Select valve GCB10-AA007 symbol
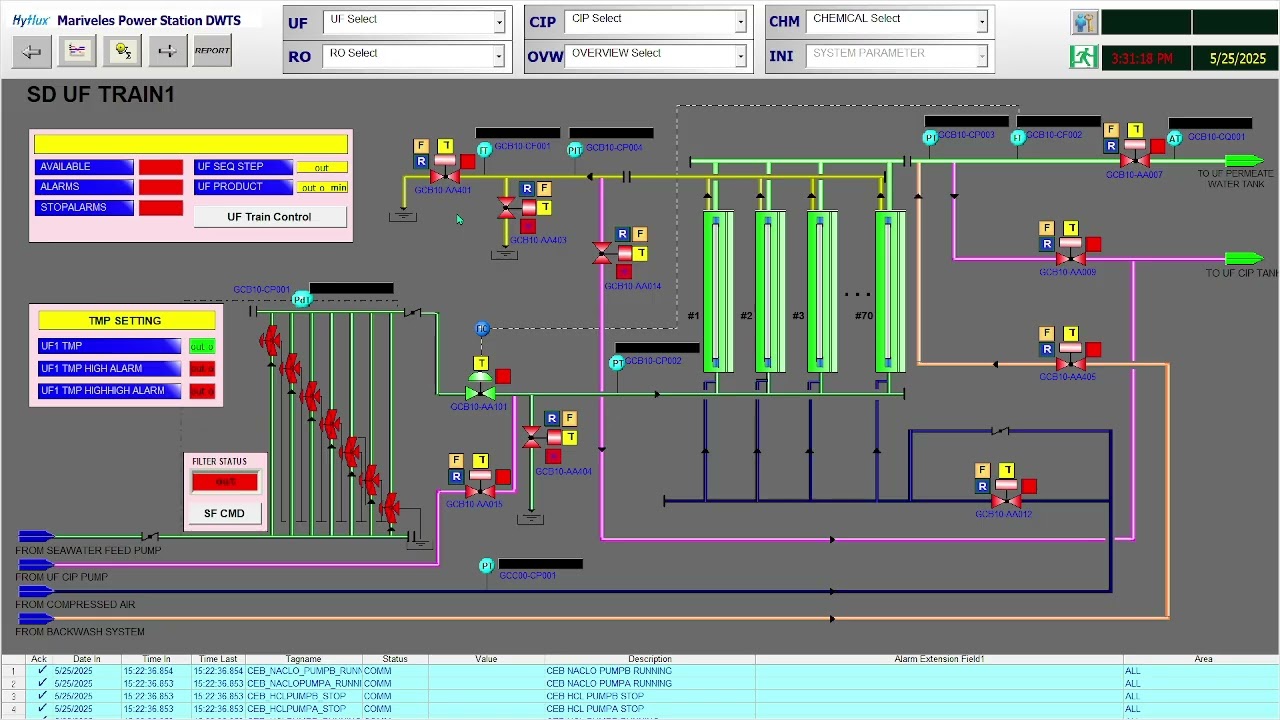The image size is (1280, 720). 1134,155
